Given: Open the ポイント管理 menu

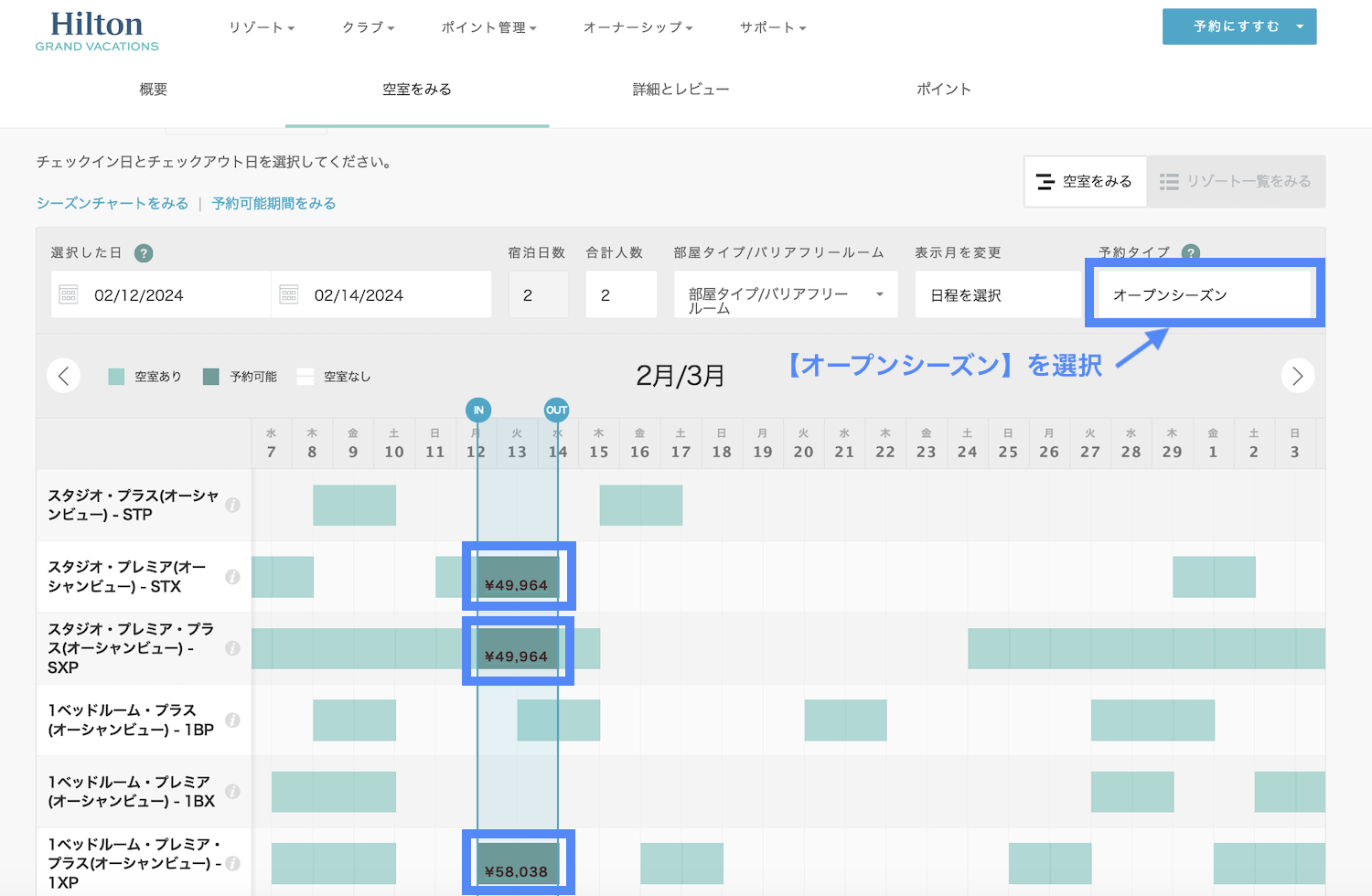Looking at the screenshot, I should coord(488,27).
